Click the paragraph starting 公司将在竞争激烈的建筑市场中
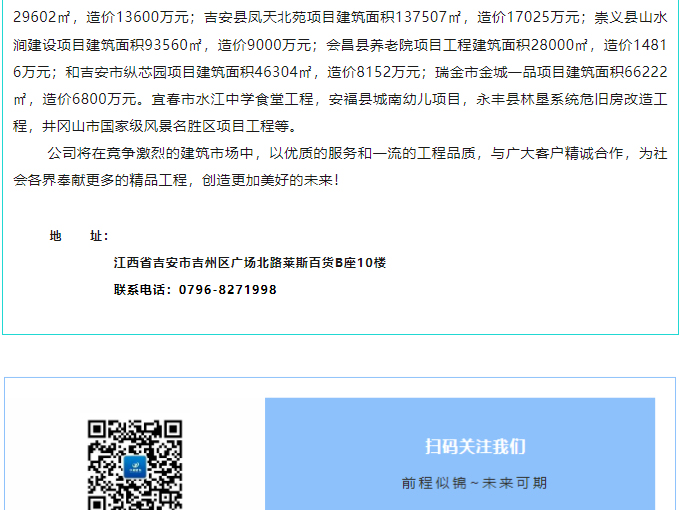 [340, 167]
